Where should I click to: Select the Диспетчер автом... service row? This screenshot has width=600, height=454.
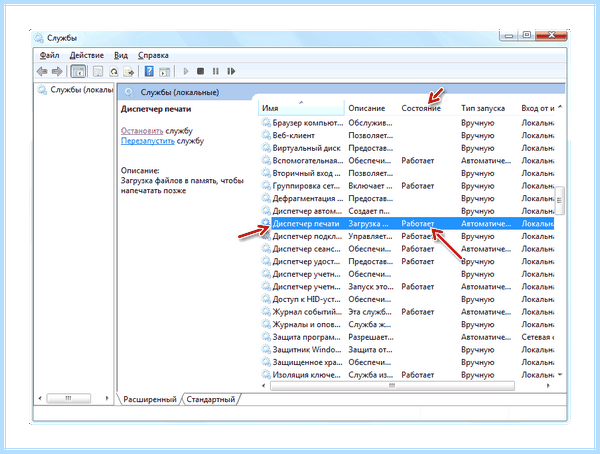[x=408, y=211]
